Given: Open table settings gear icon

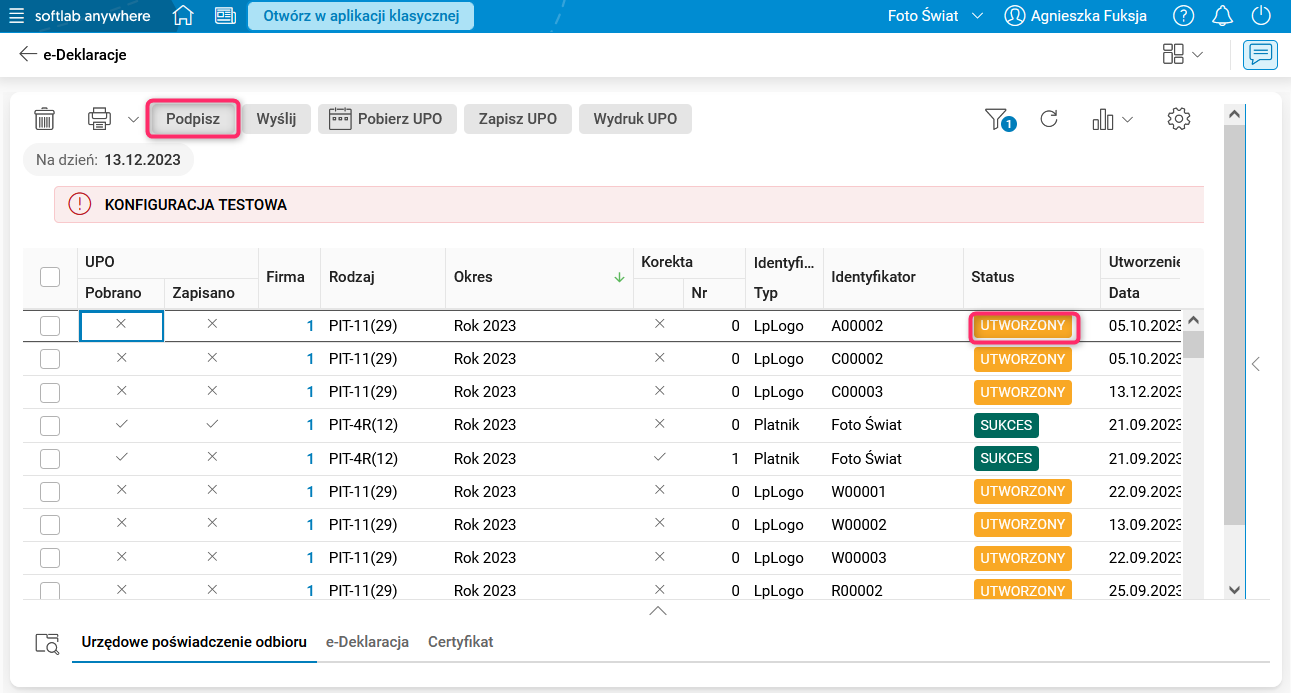Looking at the screenshot, I should pyautogui.click(x=1179, y=119).
